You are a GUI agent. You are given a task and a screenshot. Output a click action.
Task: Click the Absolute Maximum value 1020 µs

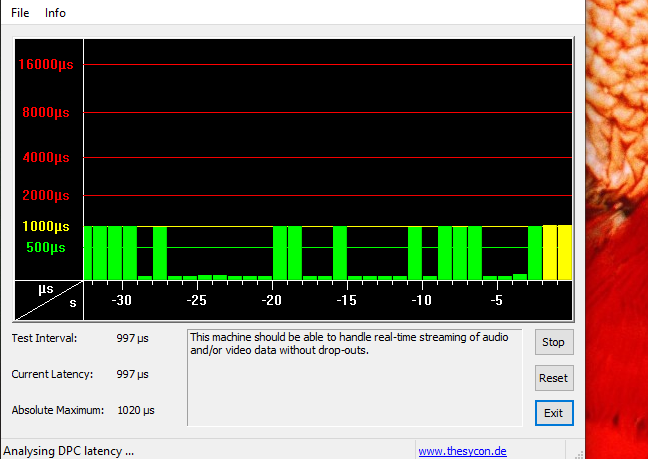pos(136,410)
